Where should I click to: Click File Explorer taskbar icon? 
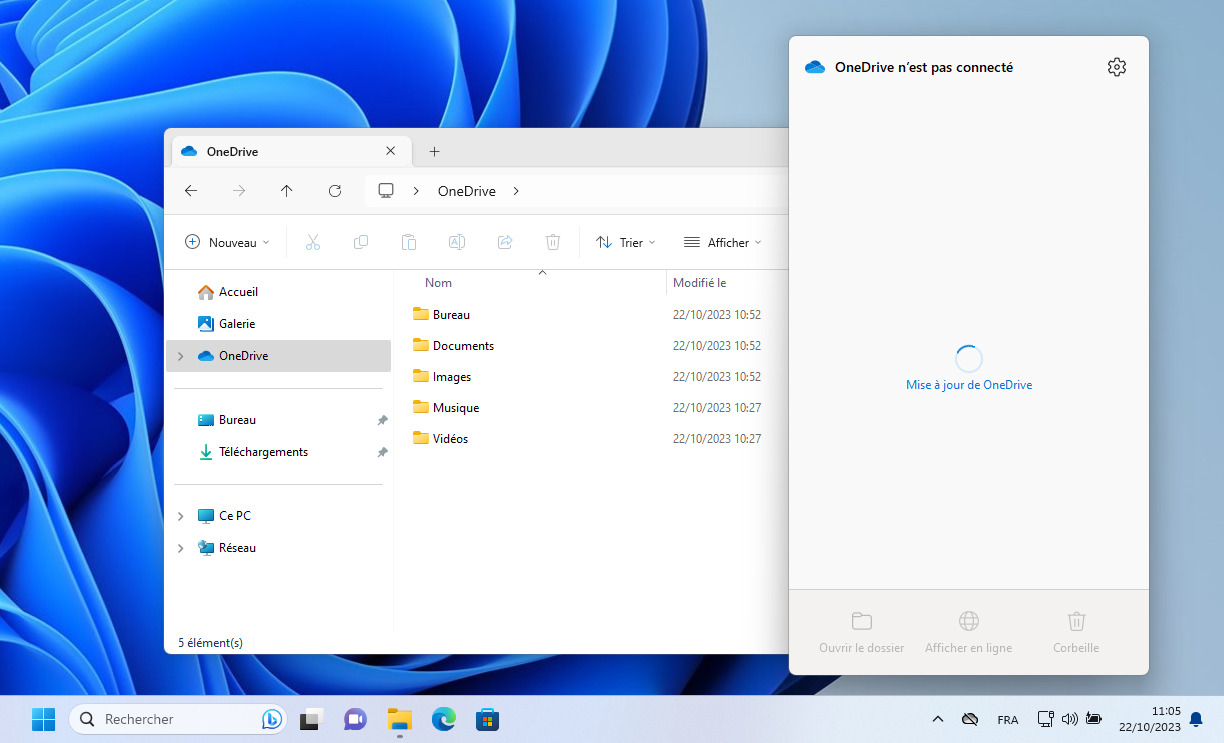[x=399, y=719]
